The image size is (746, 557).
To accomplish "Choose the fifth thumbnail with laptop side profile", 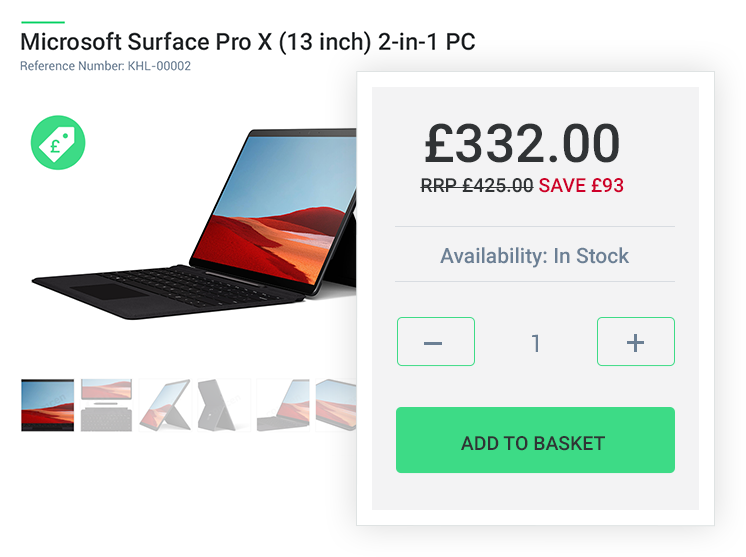I will click(x=283, y=405).
